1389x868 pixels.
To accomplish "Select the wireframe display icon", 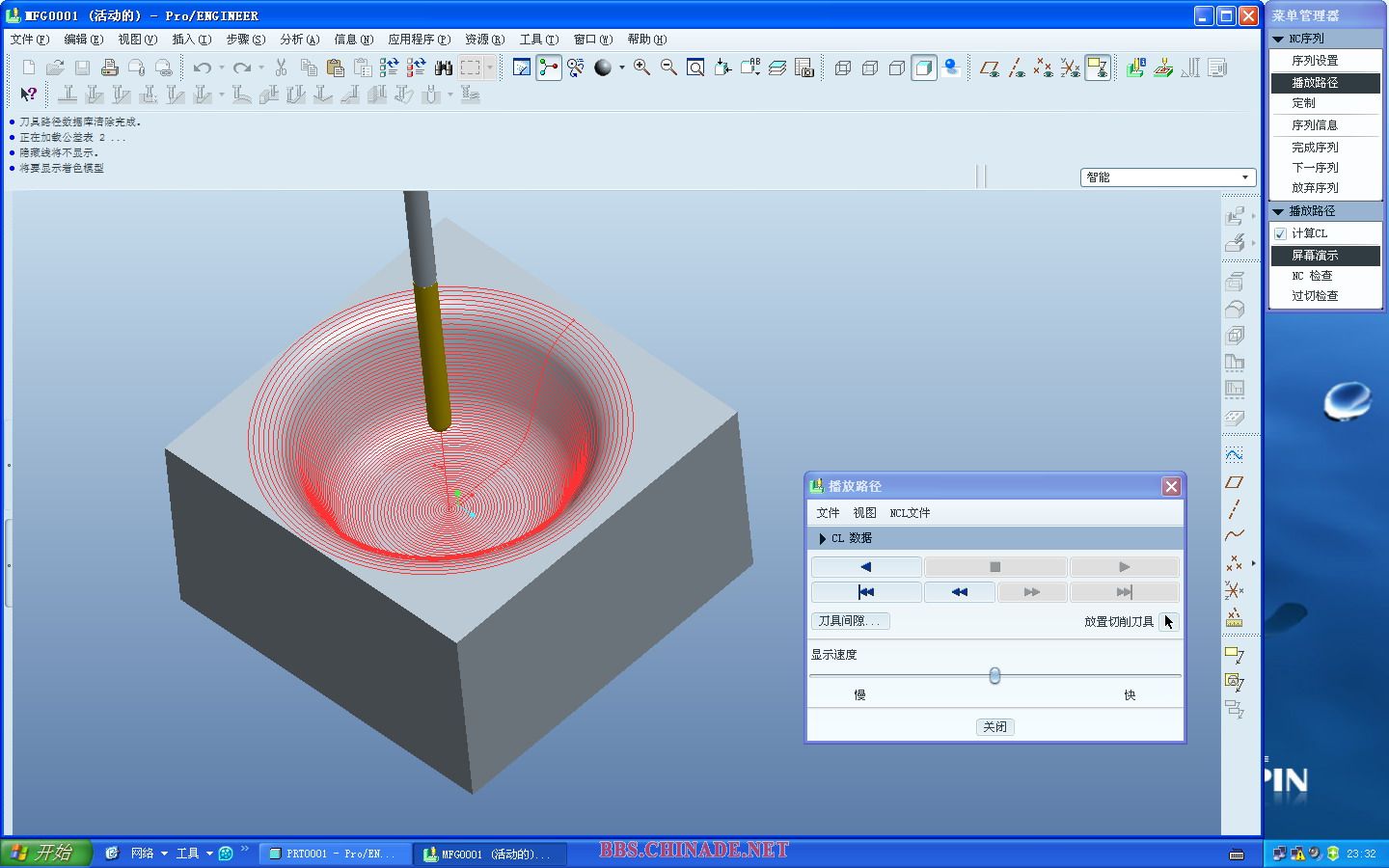I will [x=843, y=68].
